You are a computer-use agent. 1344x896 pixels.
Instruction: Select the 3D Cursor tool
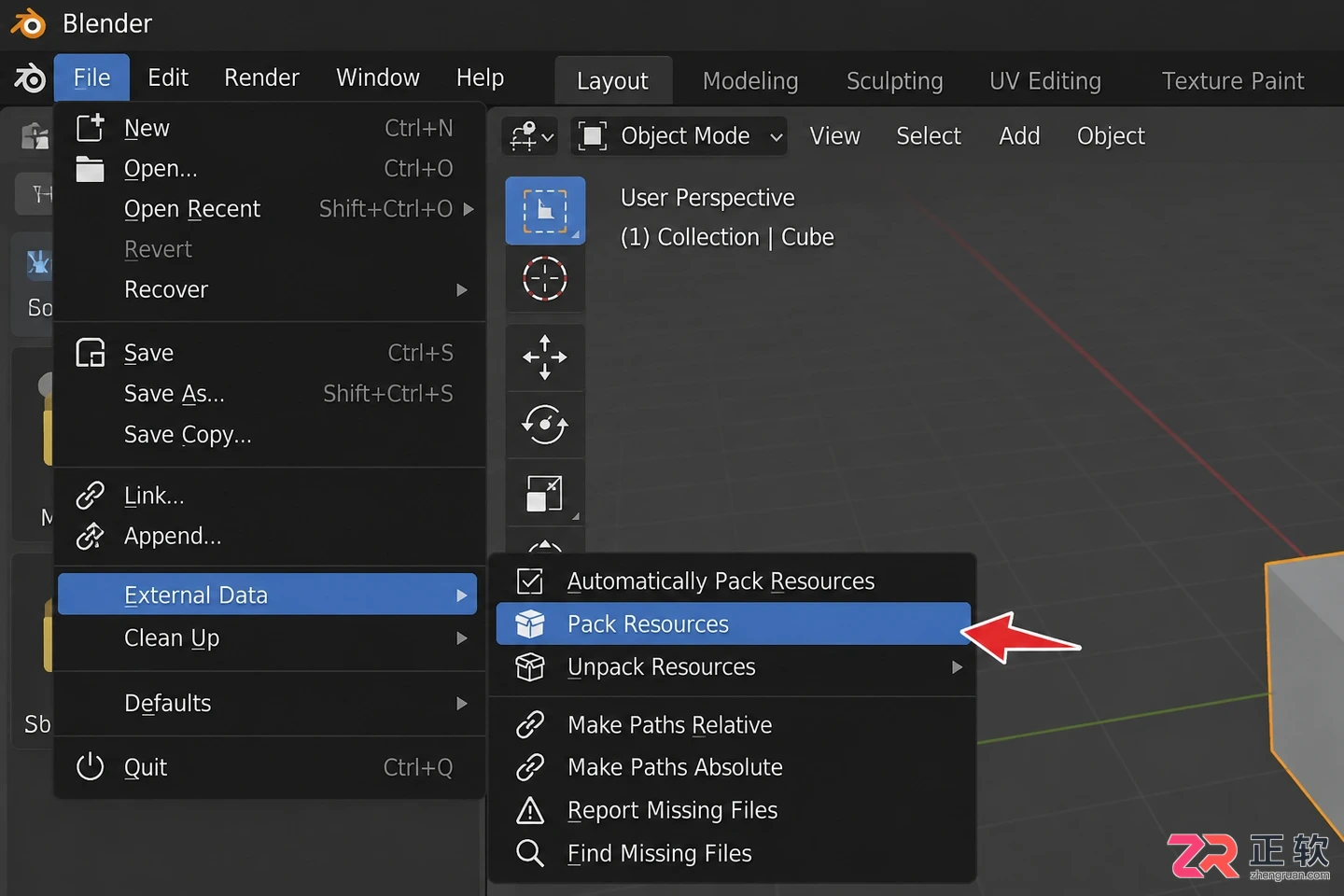click(x=545, y=278)
